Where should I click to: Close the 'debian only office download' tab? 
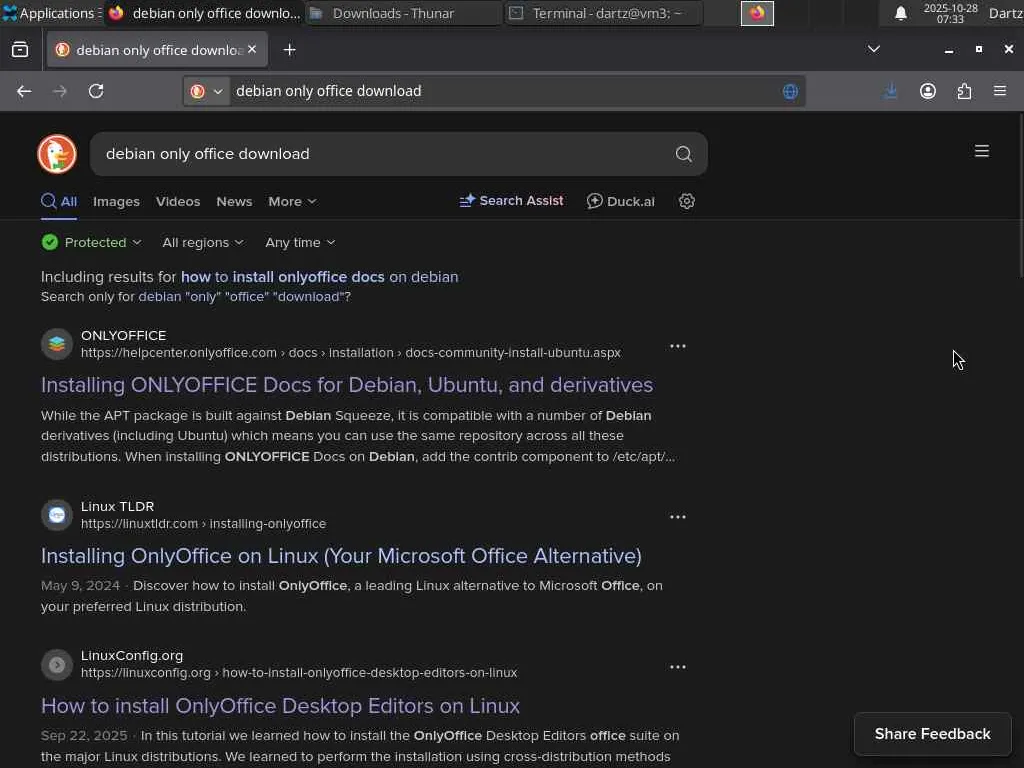[x=252, y=50]
